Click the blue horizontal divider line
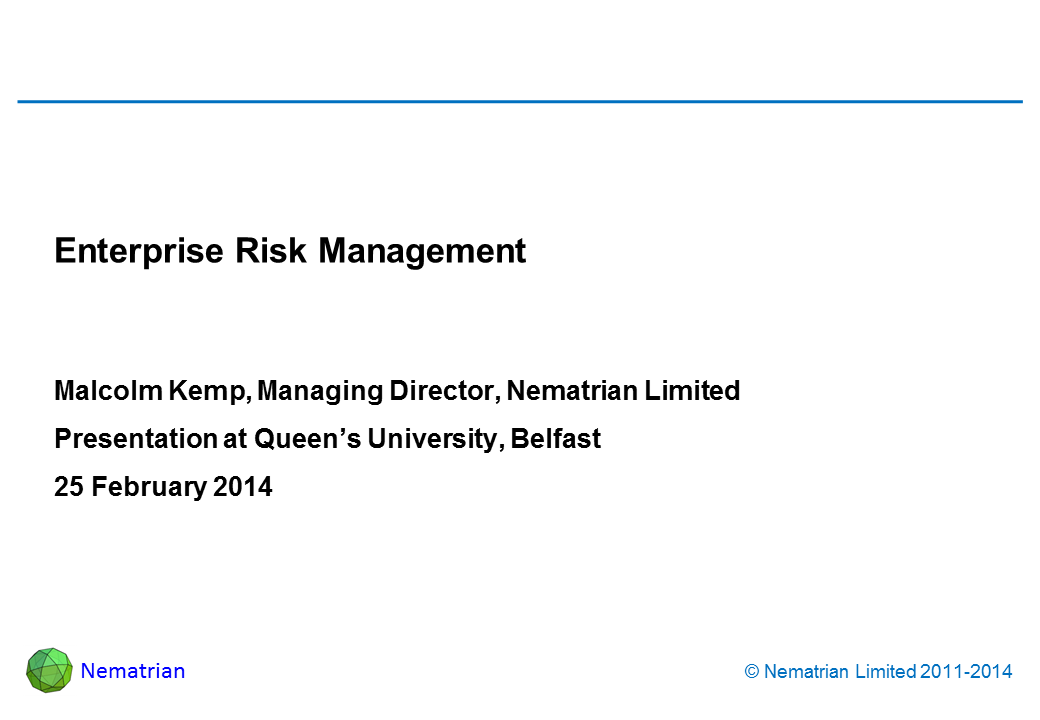 pyautogui.click(x=520, y=102)
